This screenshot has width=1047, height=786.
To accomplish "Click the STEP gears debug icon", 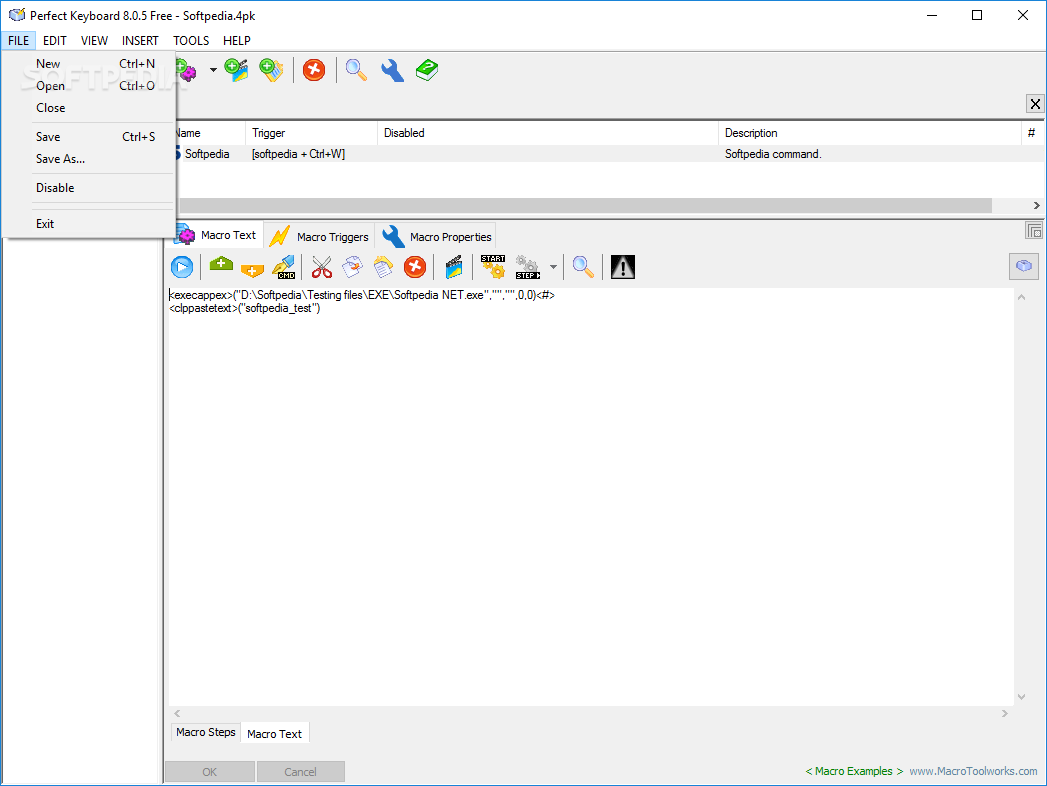I will pos(528,267).
